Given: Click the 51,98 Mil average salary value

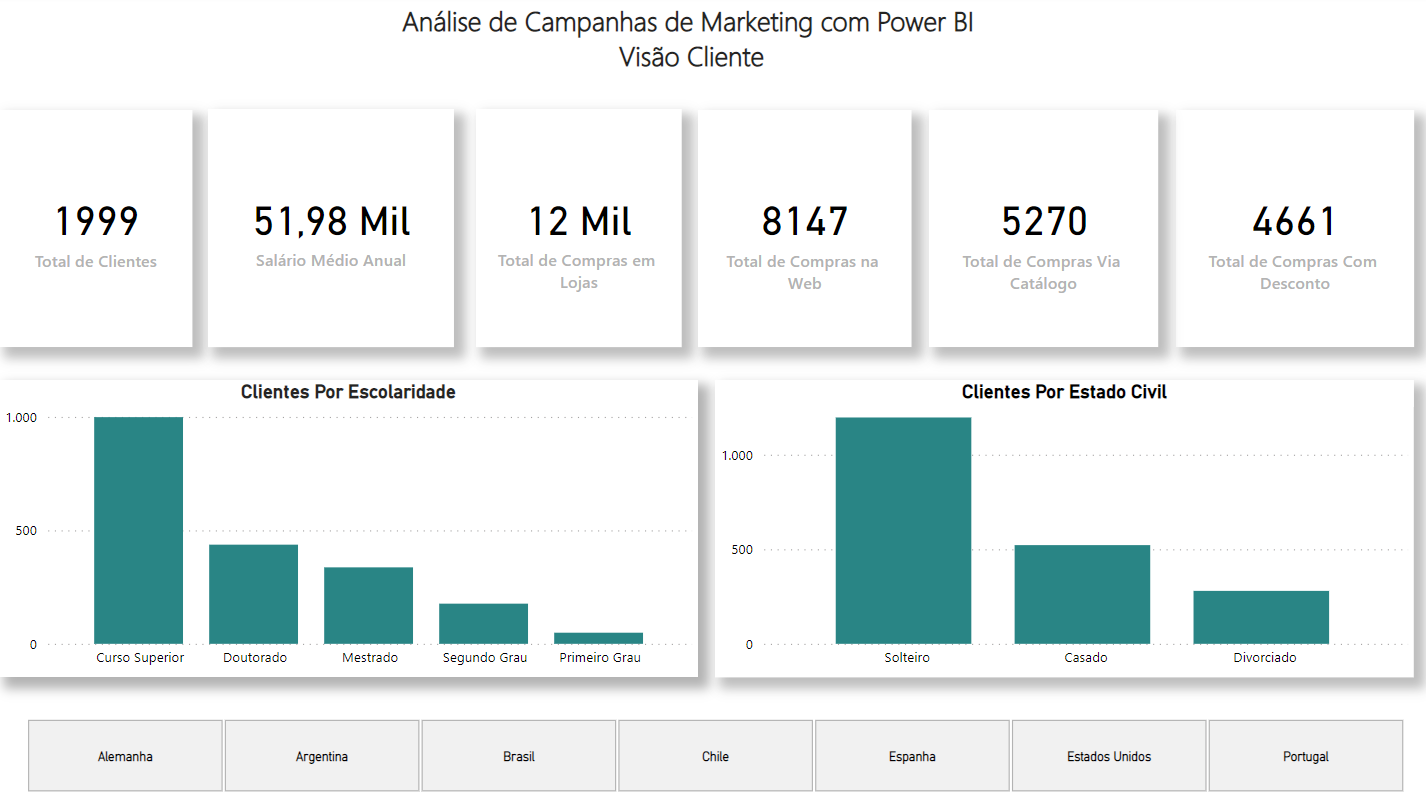Looking at the screenshot, I should coord(332,222).
